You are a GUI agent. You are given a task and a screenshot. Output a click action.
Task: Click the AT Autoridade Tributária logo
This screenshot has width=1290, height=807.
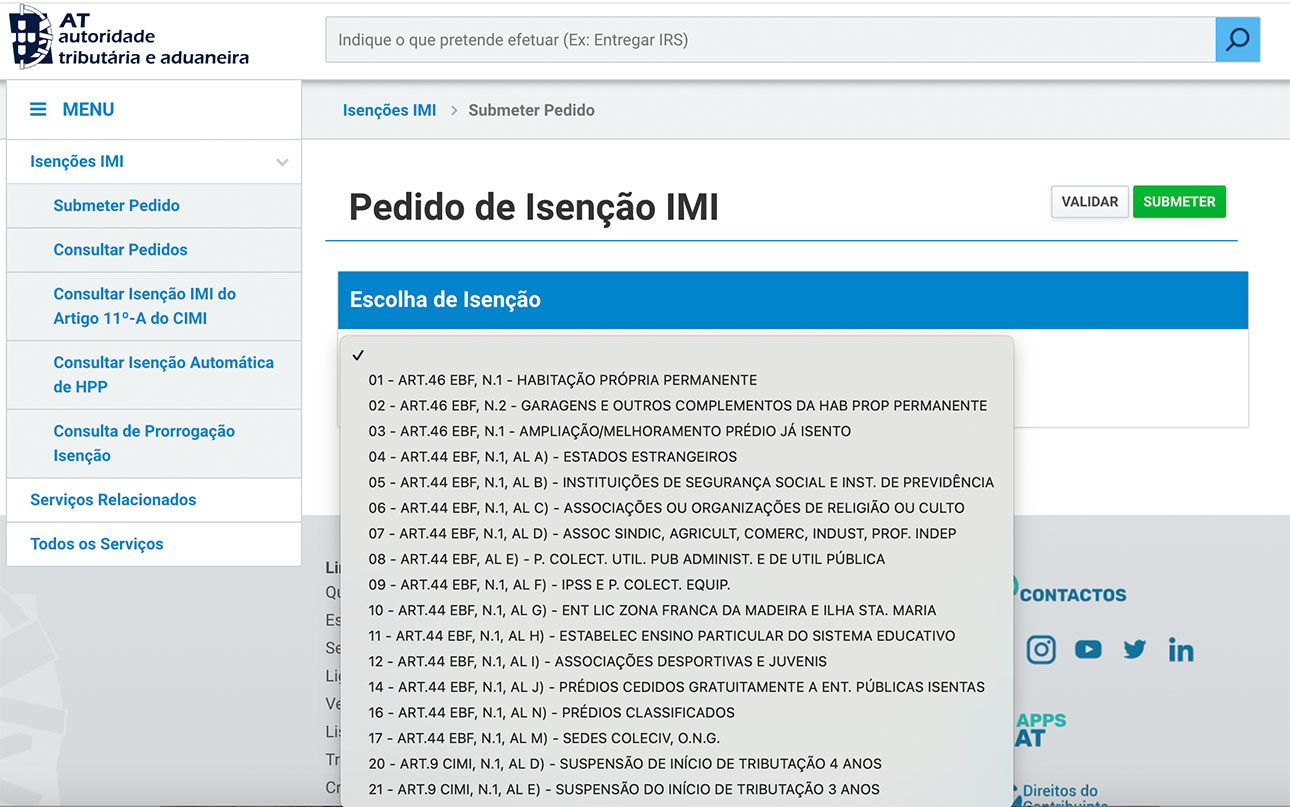129,37
